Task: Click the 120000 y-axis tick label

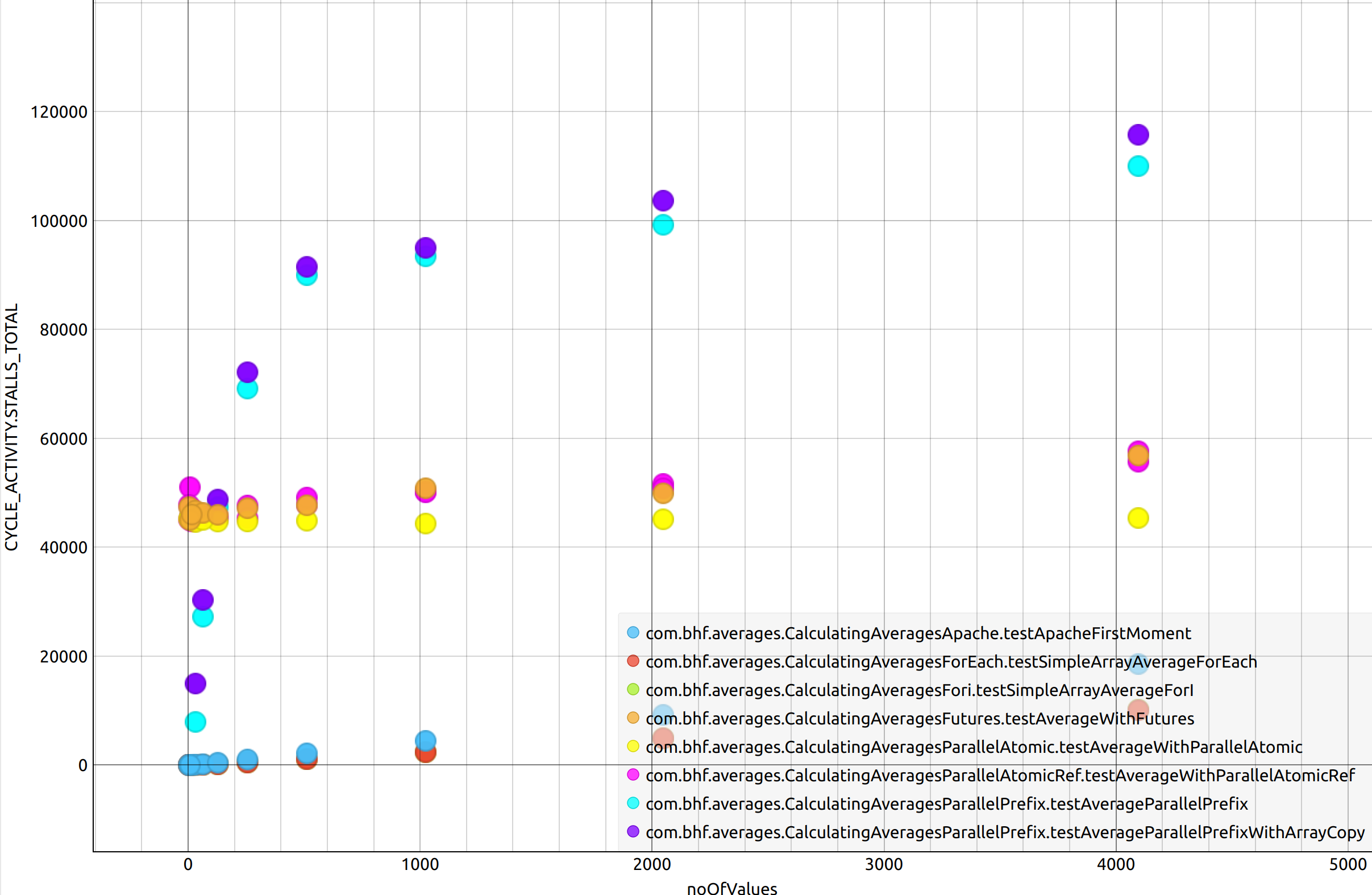Action: coord(59,112)
